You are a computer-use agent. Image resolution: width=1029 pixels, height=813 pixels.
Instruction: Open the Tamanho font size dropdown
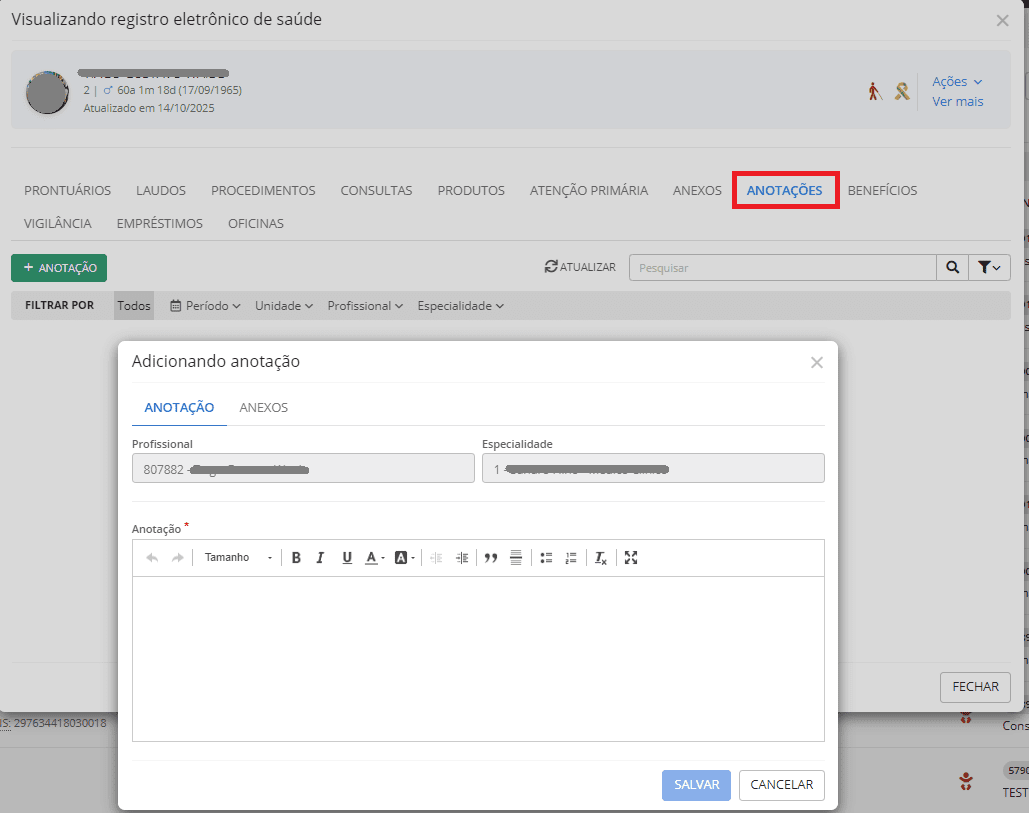(x=238, y=558)
